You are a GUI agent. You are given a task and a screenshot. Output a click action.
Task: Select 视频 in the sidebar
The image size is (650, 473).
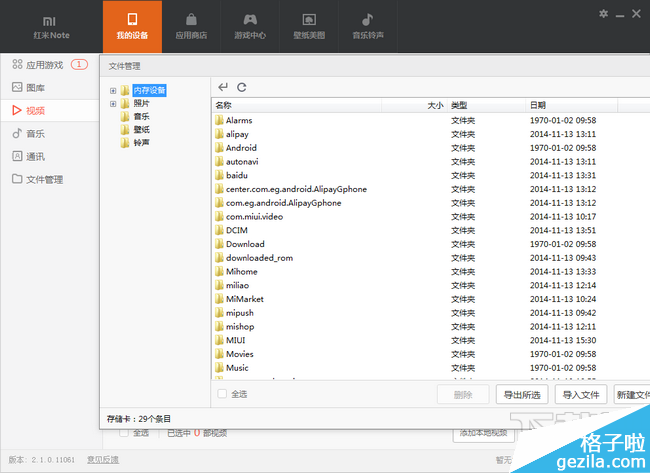pyautogui.click(x=50, y=110)
